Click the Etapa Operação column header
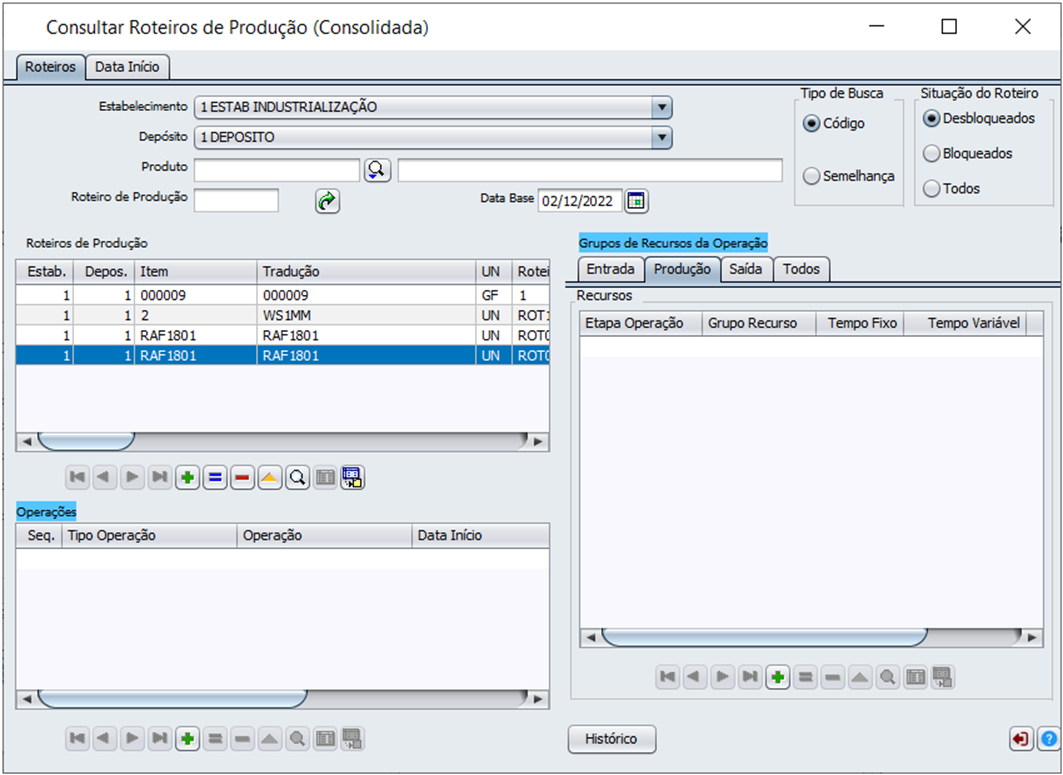The height and width of the screenshot is (775, 1063). coord(641,323)
